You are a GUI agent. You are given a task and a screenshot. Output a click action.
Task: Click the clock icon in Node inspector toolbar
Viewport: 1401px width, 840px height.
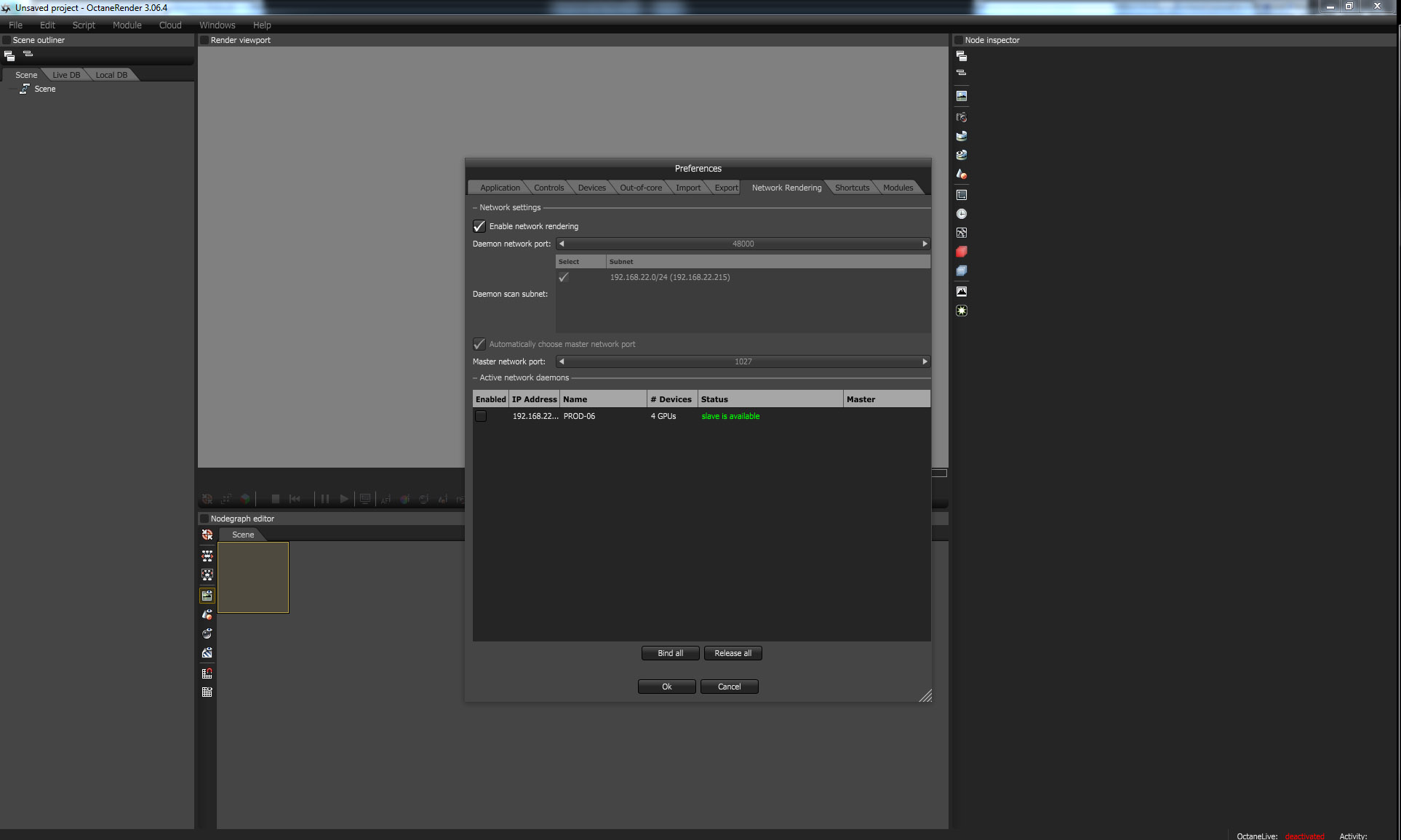click(x=961, y=214)
